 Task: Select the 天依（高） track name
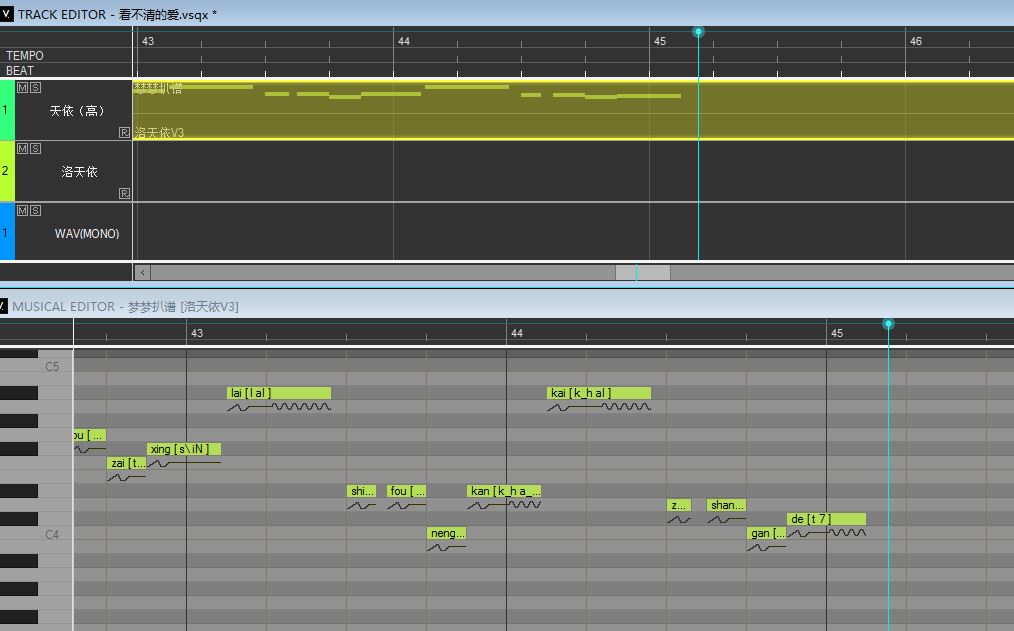(77, 111)
